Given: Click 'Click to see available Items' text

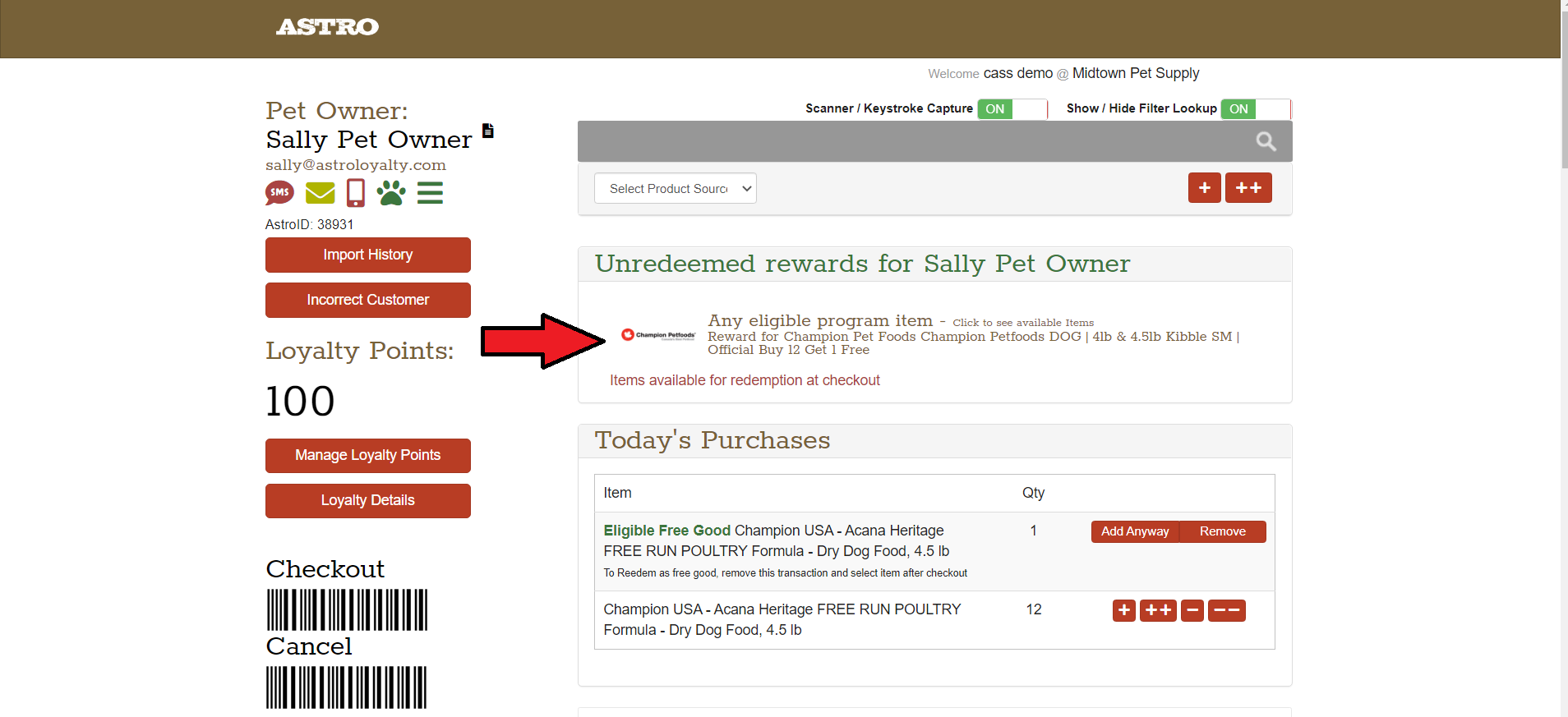Looking at the screenshot, I should click(1023, 323).
